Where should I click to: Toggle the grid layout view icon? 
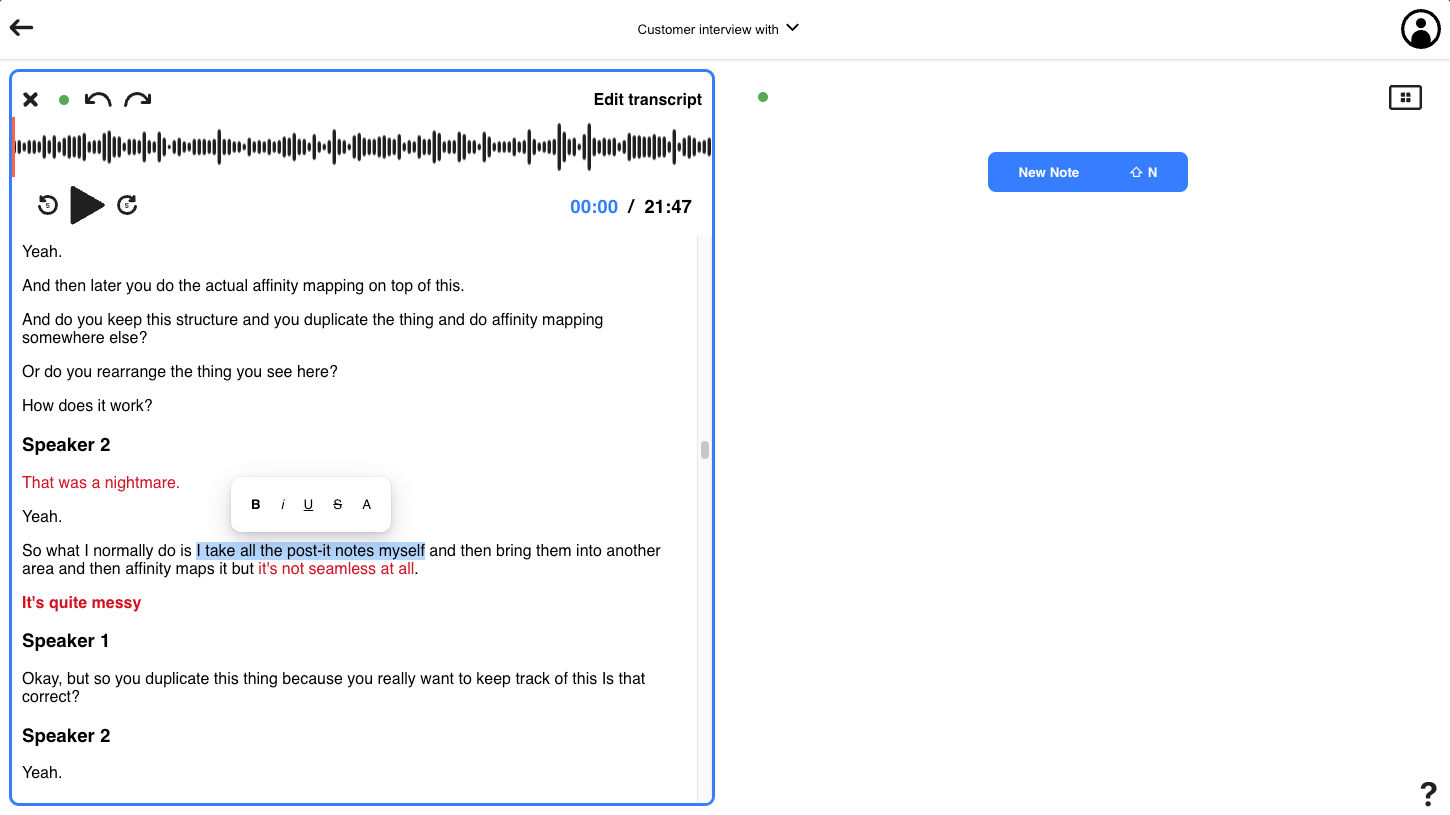tap(1405, 97)
